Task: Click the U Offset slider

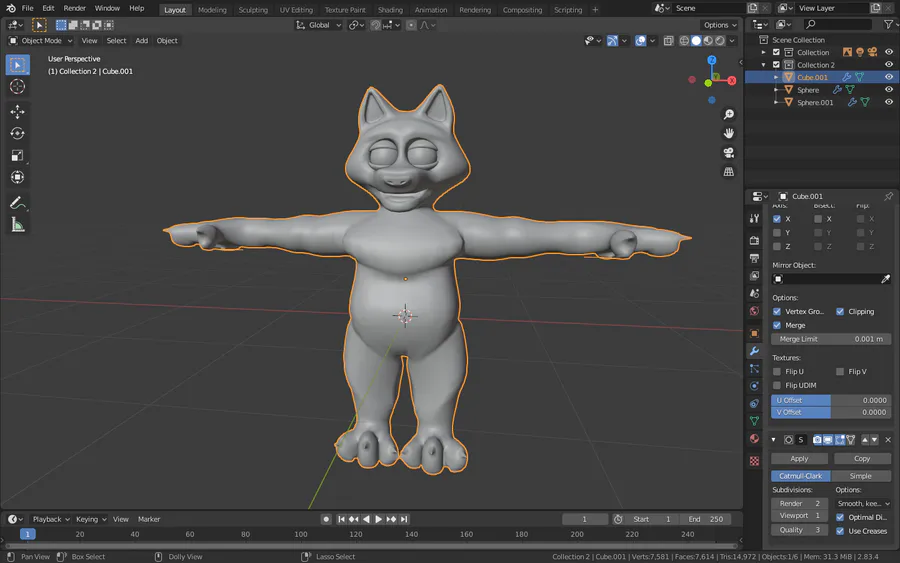Action: point(831,401)
